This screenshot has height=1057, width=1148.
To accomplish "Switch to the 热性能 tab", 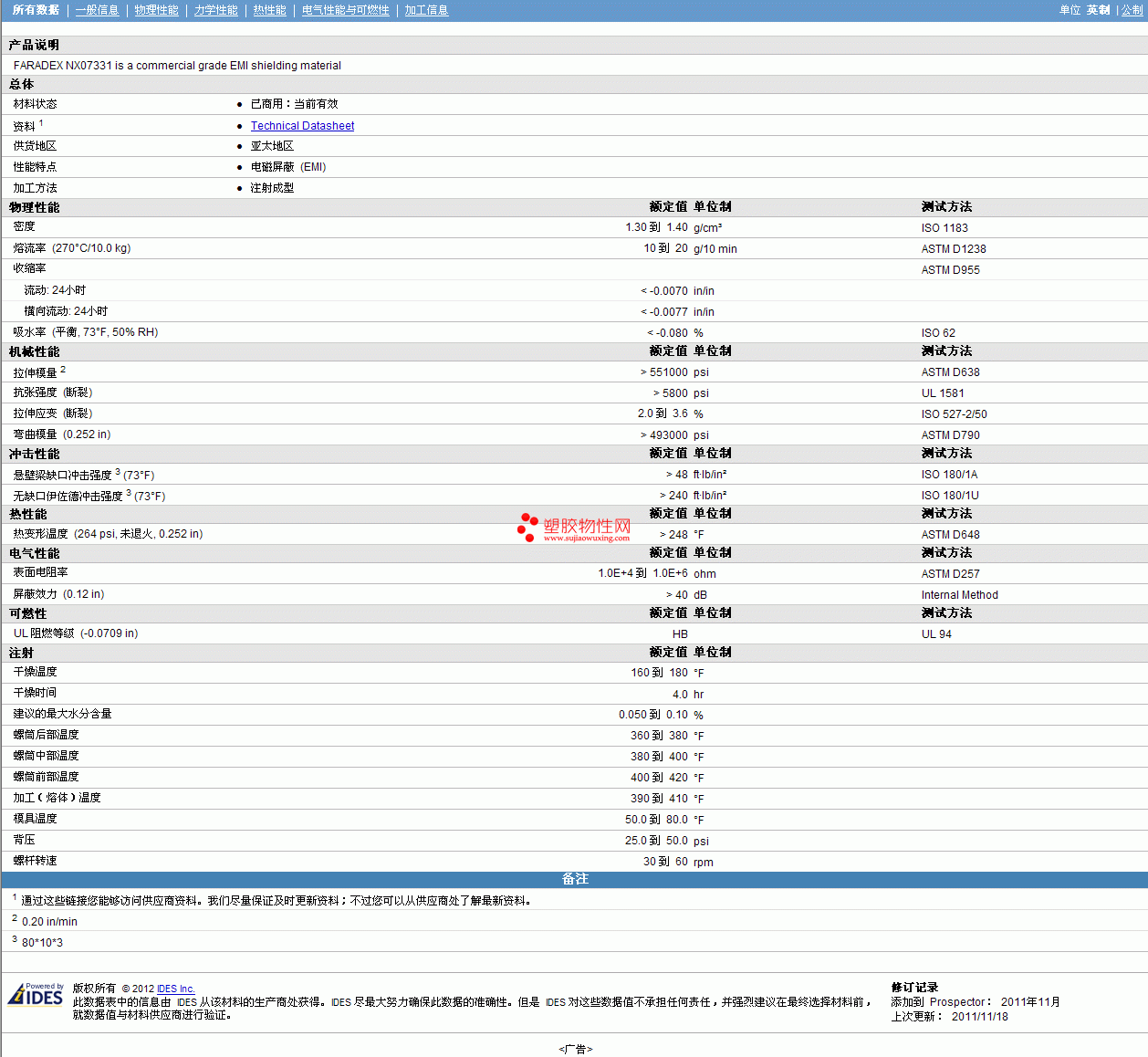I will tap(269, 10).
